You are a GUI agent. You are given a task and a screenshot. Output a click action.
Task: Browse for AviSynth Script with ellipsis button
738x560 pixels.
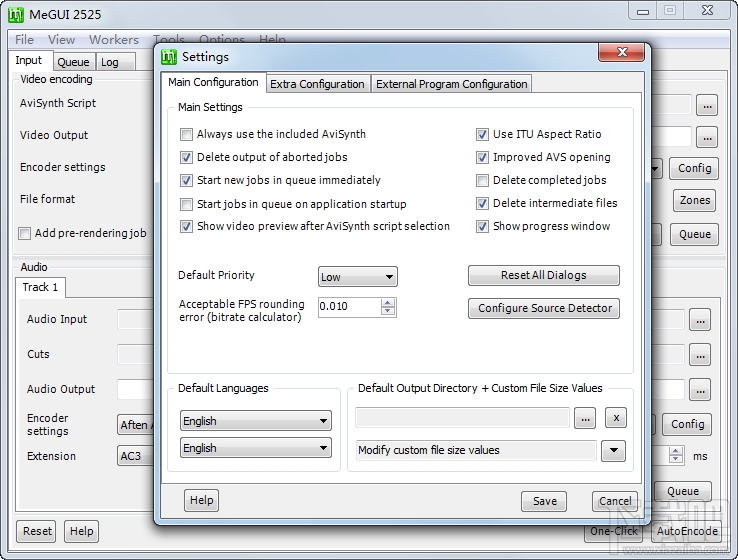(707, 105)
